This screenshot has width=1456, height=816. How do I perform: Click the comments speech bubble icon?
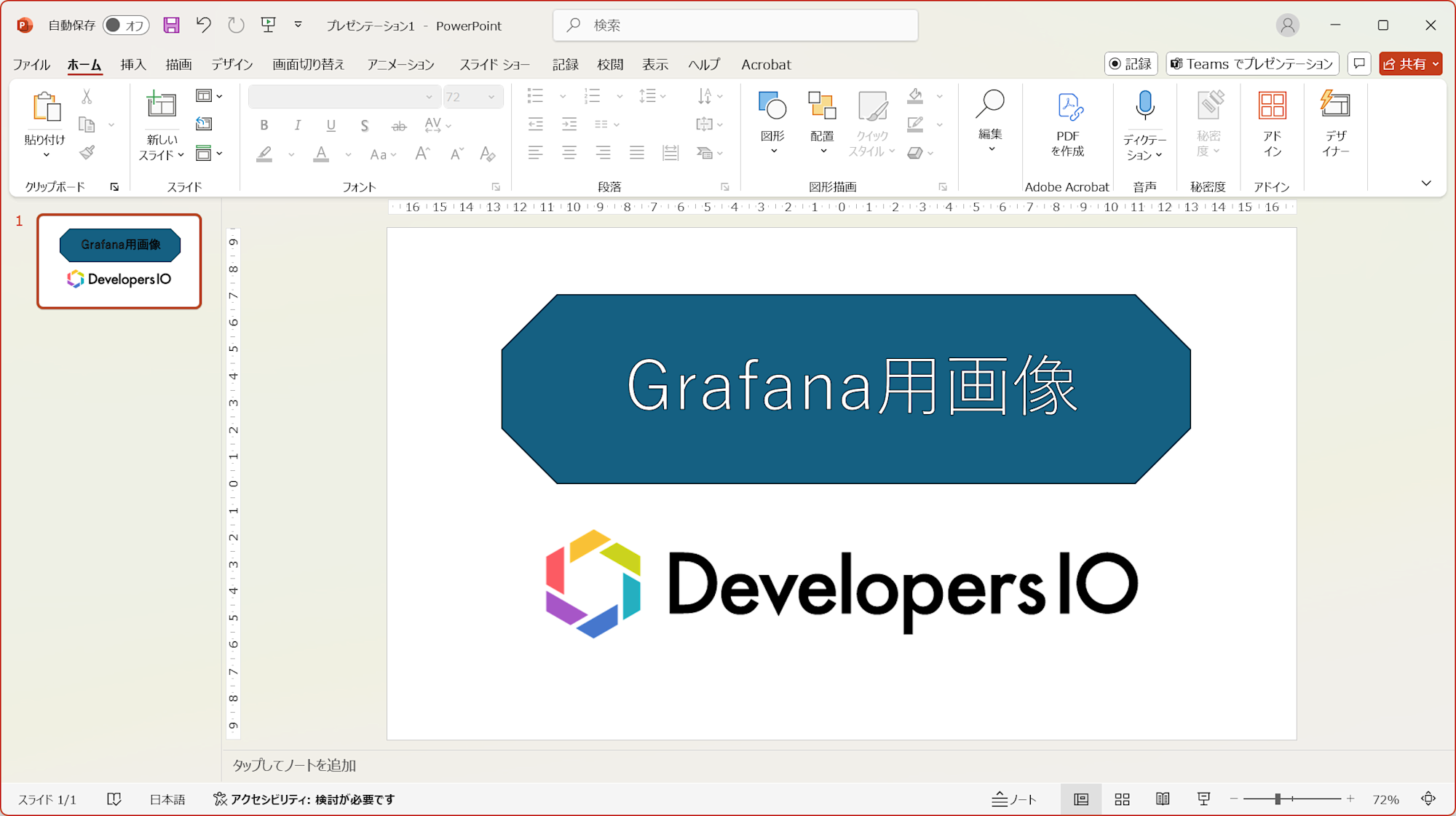point(1359,64)
